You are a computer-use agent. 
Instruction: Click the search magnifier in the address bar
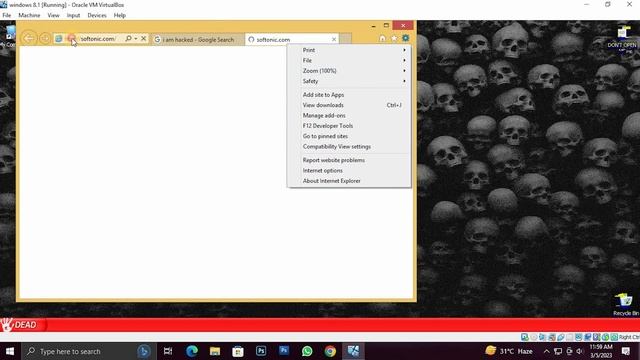point(128,38)
